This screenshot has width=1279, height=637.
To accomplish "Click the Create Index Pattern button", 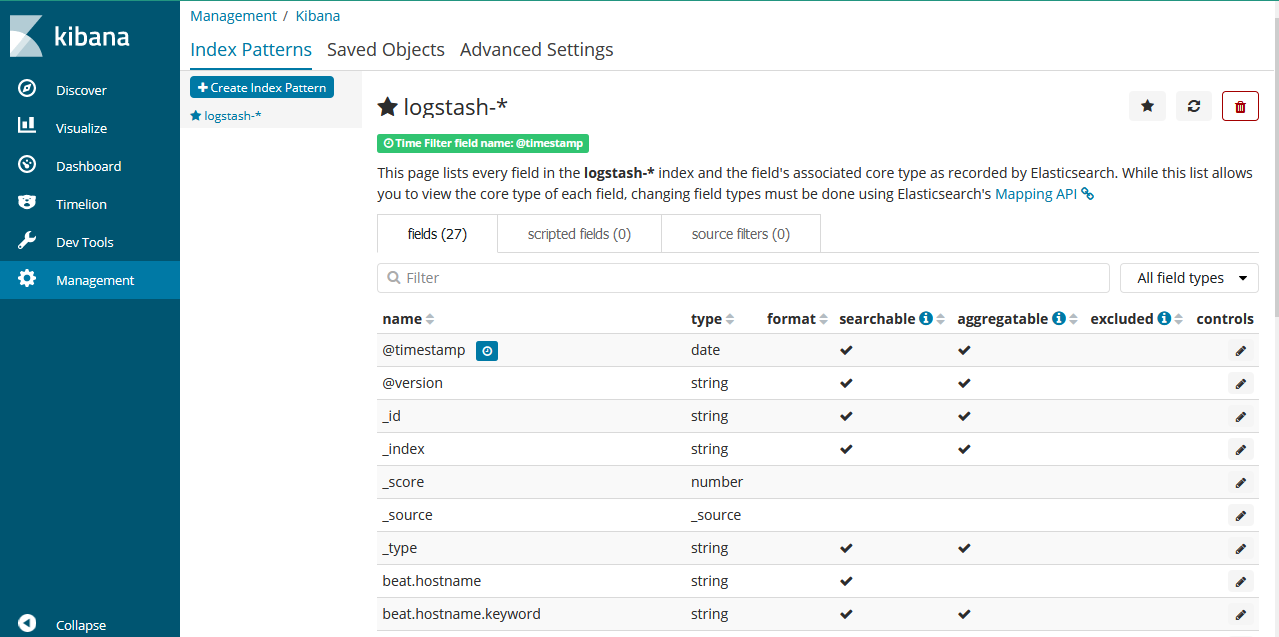I will coord(262,87).
